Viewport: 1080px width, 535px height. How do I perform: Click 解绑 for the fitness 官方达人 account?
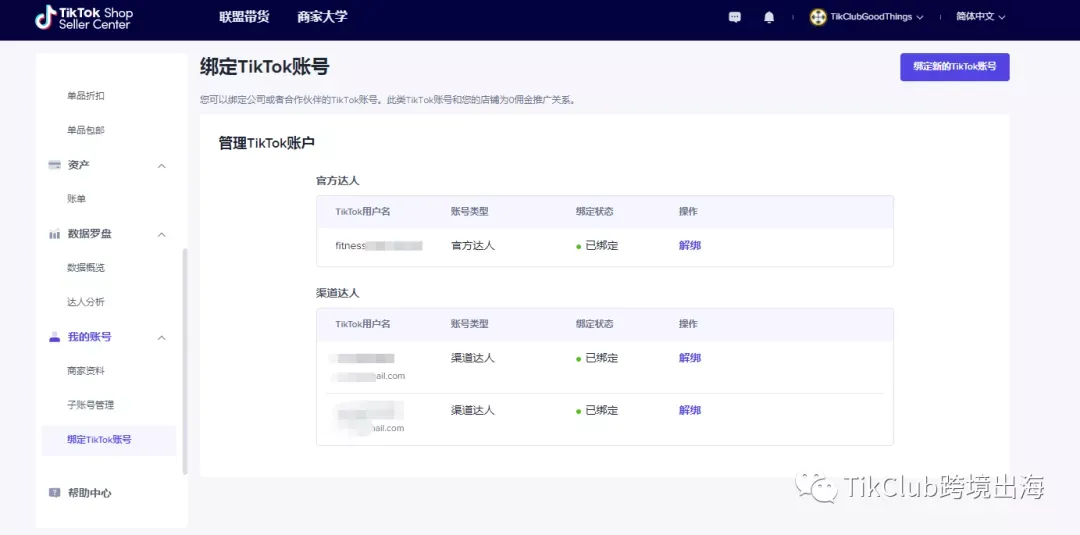689,245
